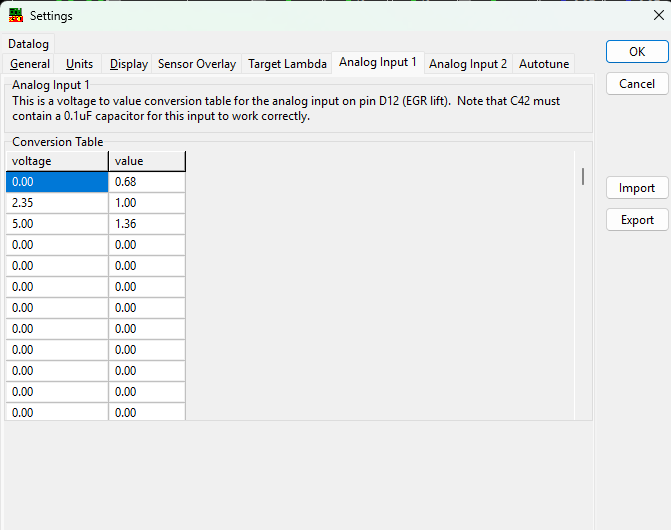Go to the Sensor Overlay tab

[x=197, y=64]
